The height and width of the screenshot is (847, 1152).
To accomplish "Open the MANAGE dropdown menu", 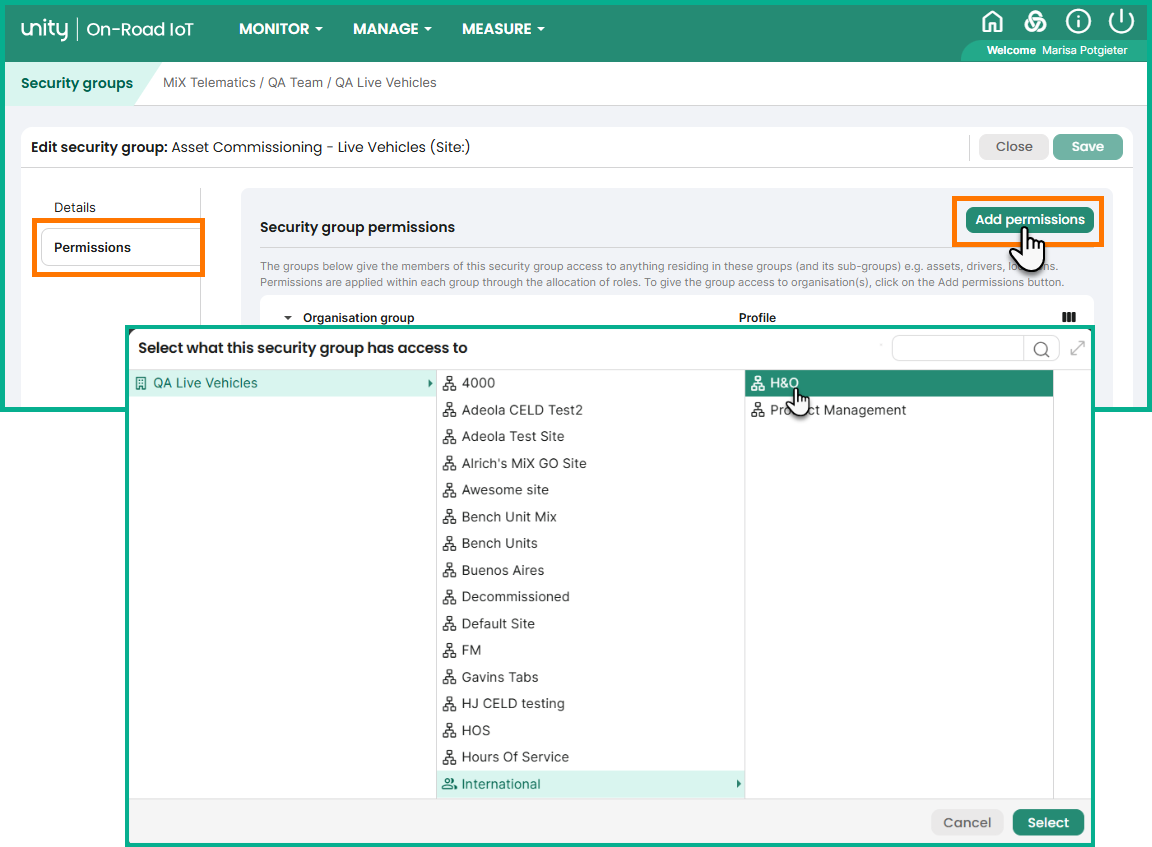I will (392, 29).
